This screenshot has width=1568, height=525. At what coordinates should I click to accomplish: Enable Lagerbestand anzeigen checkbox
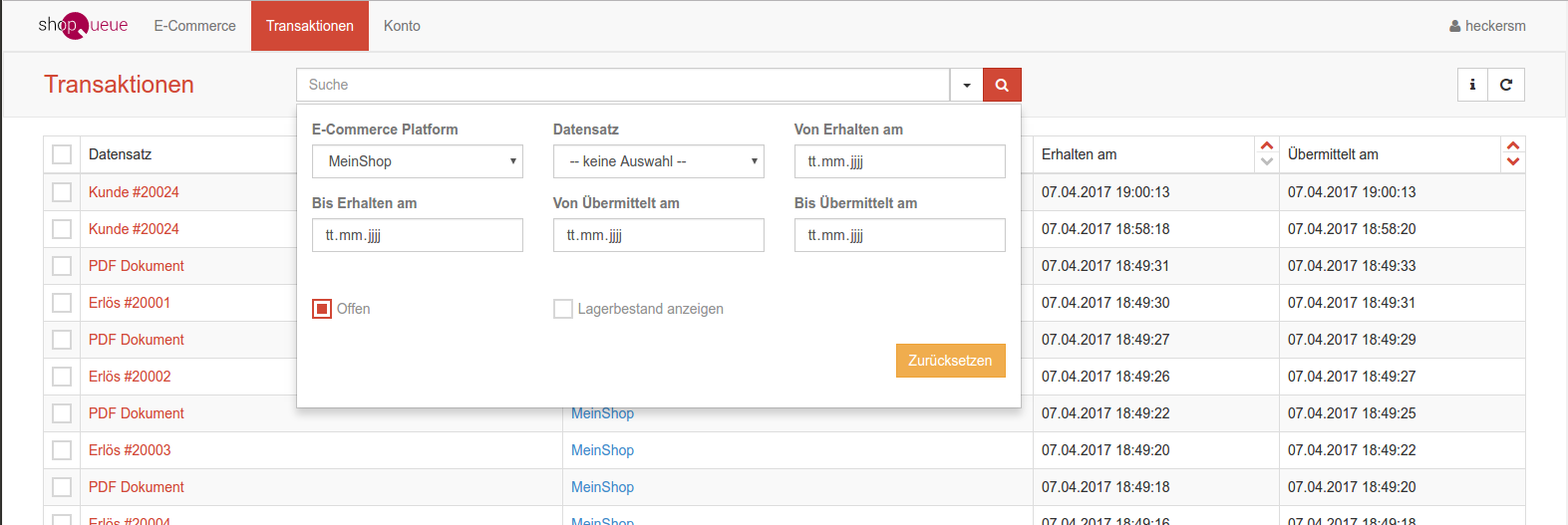coord(563,309)
